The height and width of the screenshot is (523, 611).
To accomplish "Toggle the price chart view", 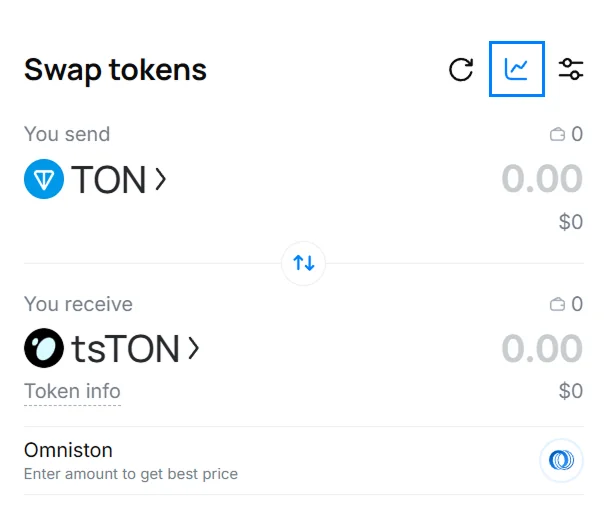I will click(516, 69).
